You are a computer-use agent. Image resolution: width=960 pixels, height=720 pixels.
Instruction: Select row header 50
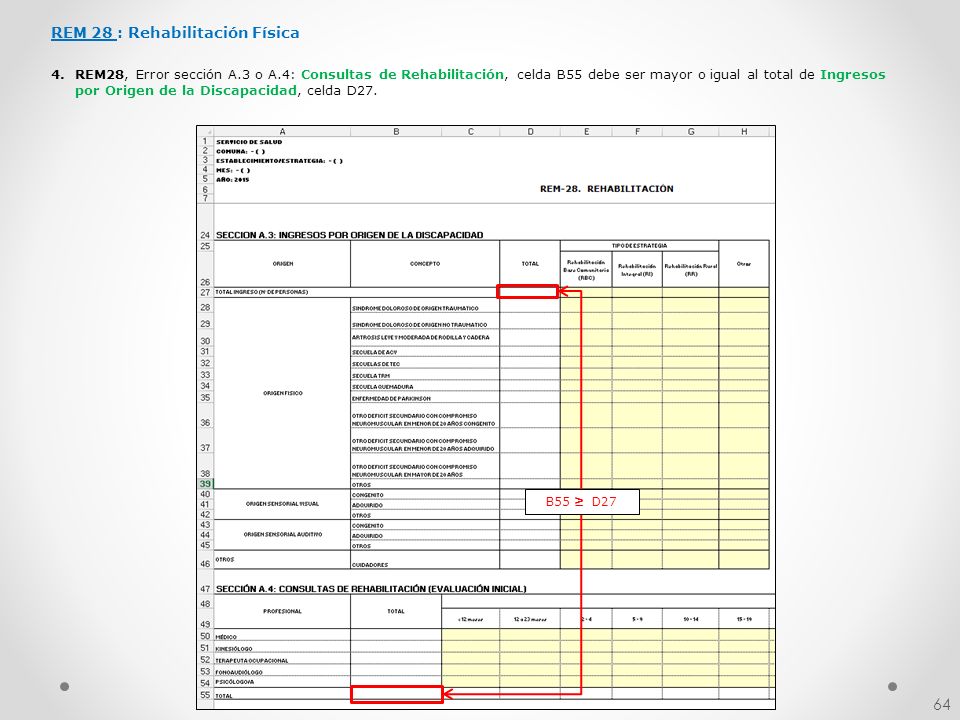(205, 636)
